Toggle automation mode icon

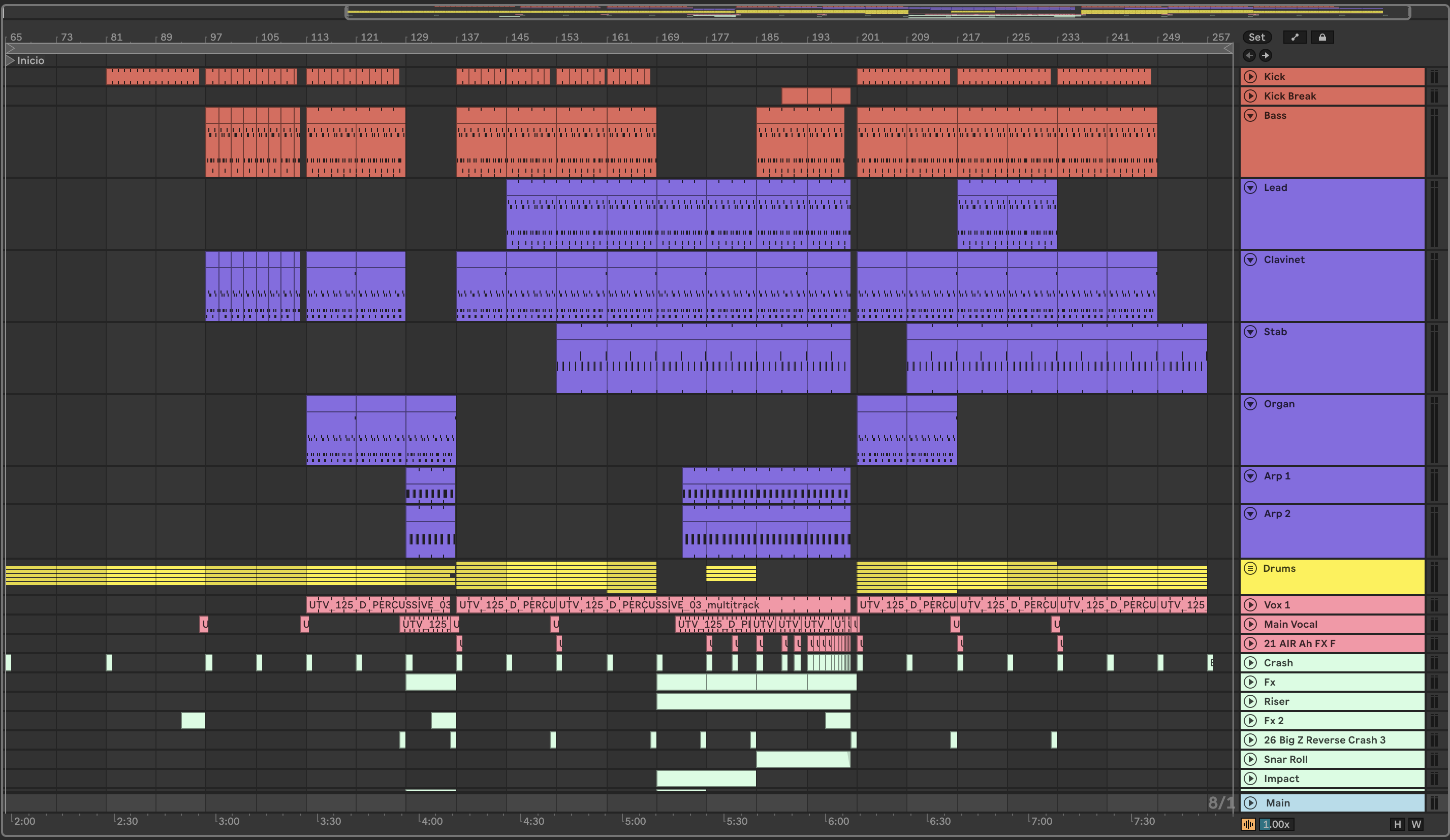click(1295, 38)
